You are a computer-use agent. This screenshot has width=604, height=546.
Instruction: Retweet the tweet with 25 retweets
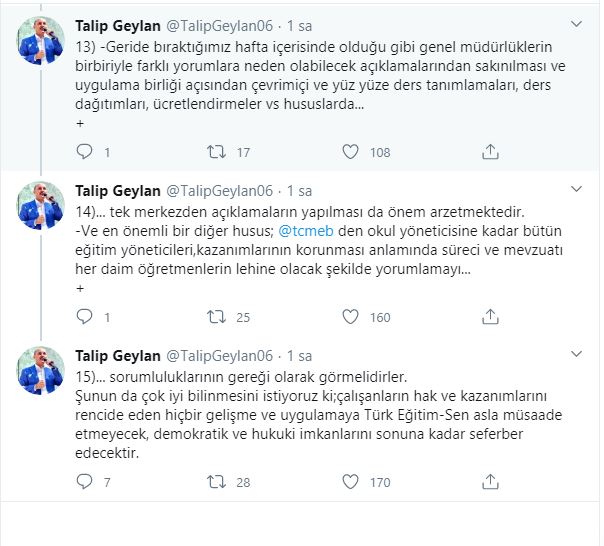pos(215,318)
